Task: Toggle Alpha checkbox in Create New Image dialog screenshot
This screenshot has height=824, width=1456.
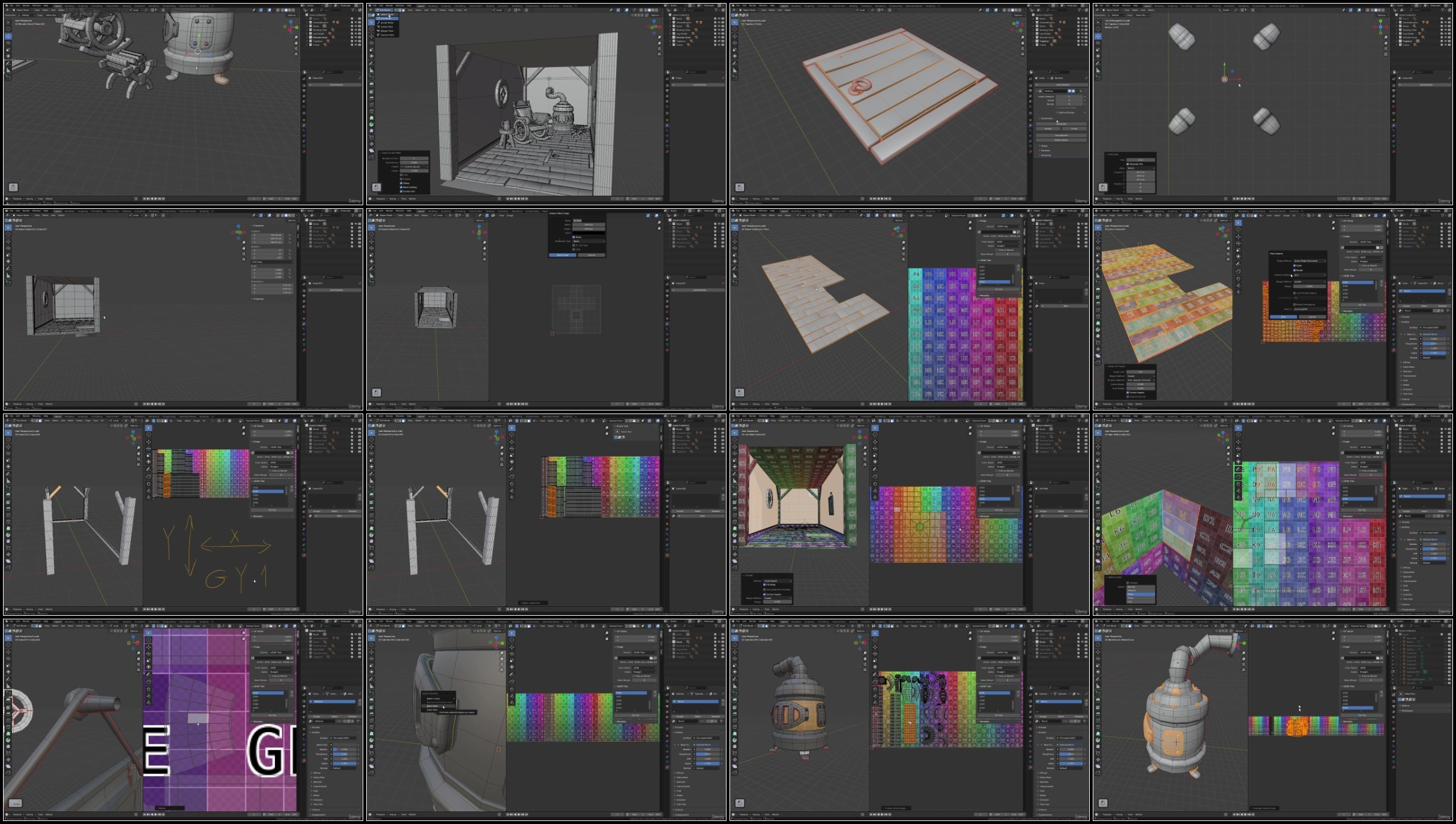Action: pos(573,237)
